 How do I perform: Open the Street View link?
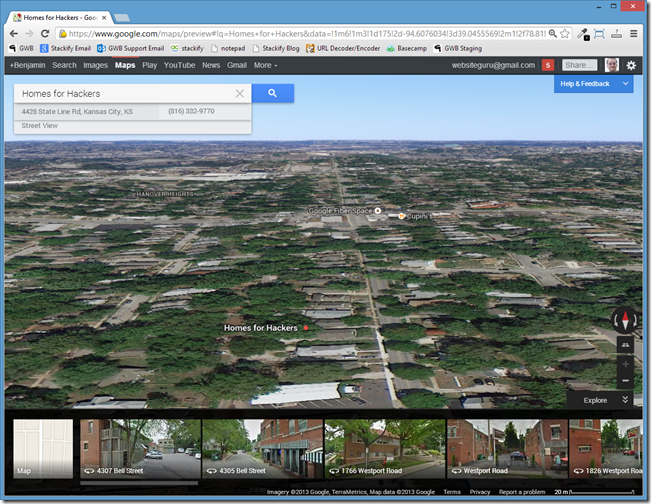click(x=39, y=125)
